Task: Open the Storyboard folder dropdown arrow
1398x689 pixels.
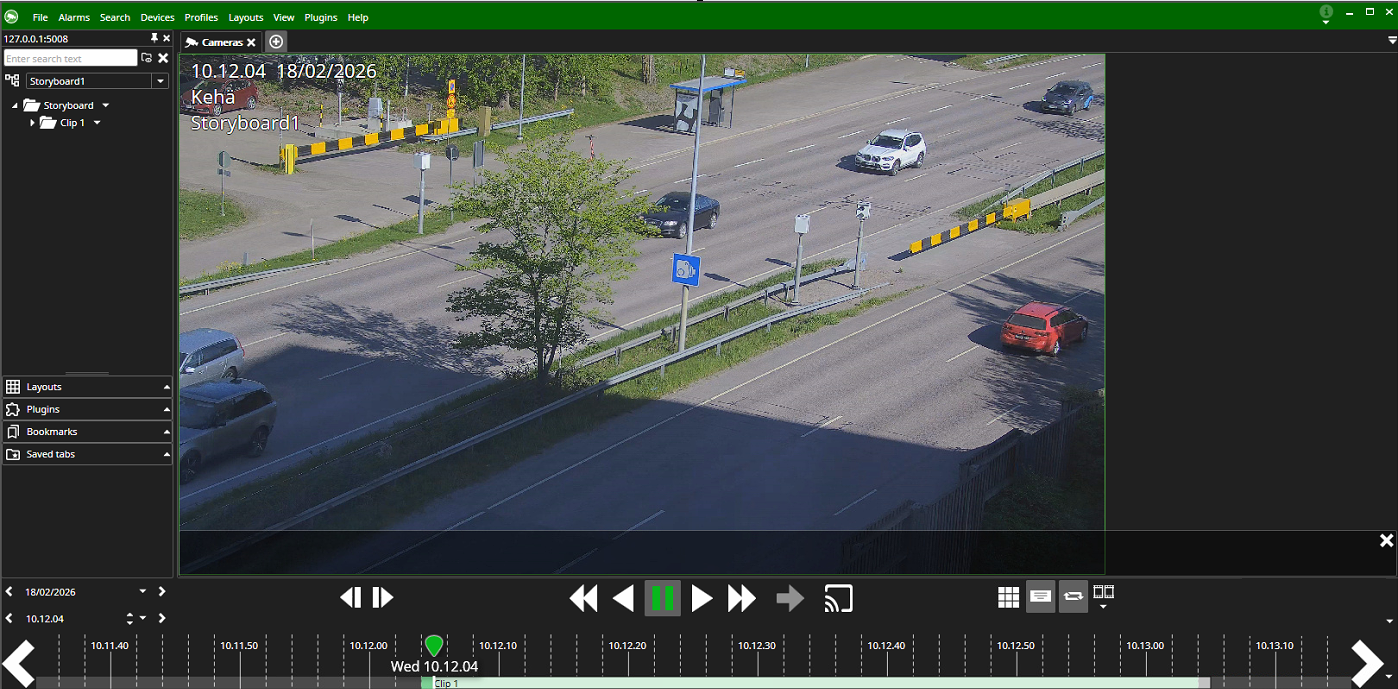Action: coord(105,105)
